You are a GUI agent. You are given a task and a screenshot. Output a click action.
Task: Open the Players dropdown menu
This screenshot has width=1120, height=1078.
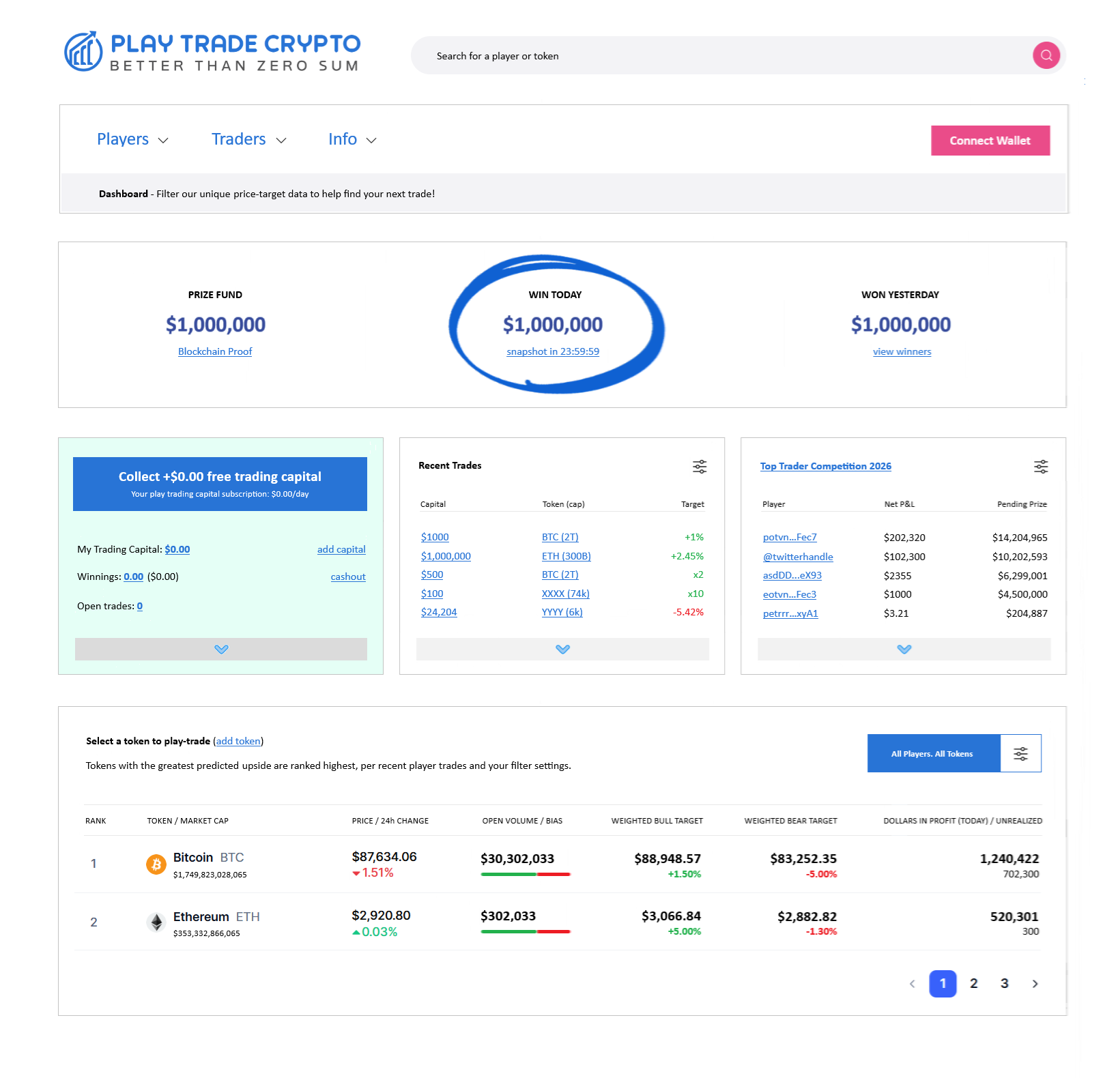click(132, 140)
